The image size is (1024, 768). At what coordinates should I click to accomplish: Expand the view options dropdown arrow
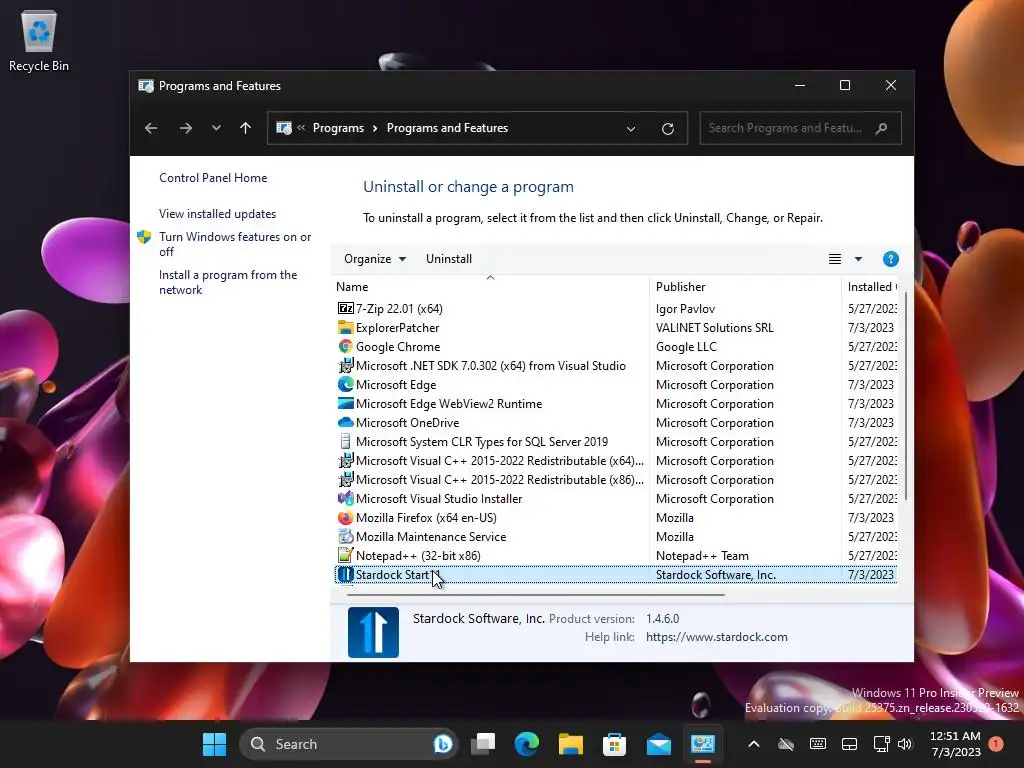858,259
